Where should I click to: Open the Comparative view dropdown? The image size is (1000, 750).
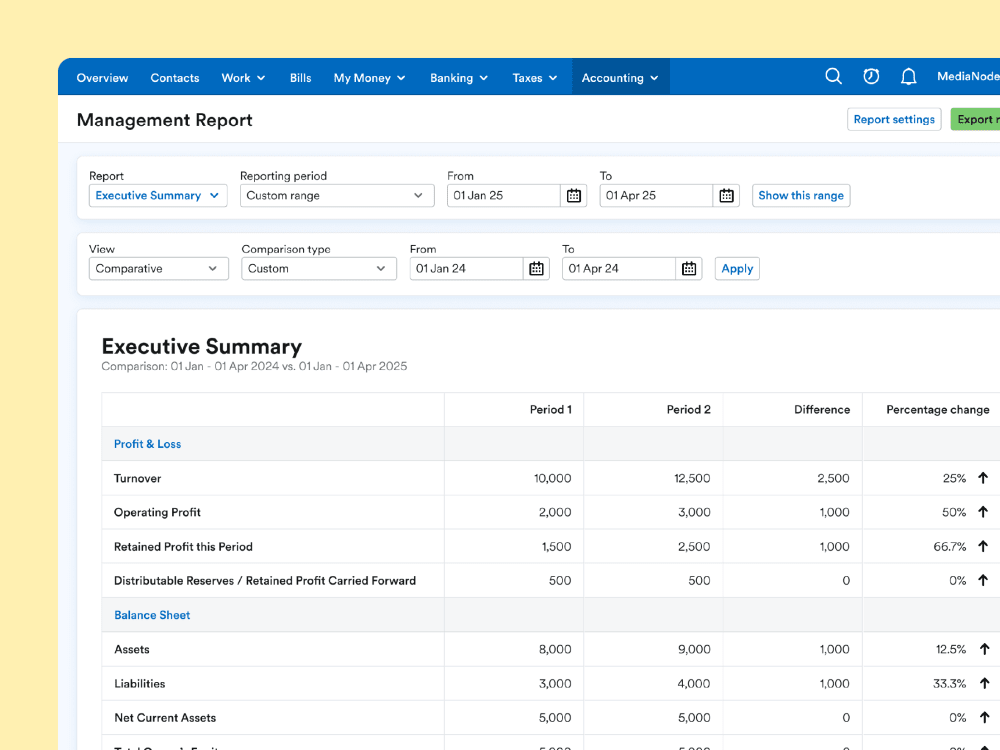click(x=158, y=269)
